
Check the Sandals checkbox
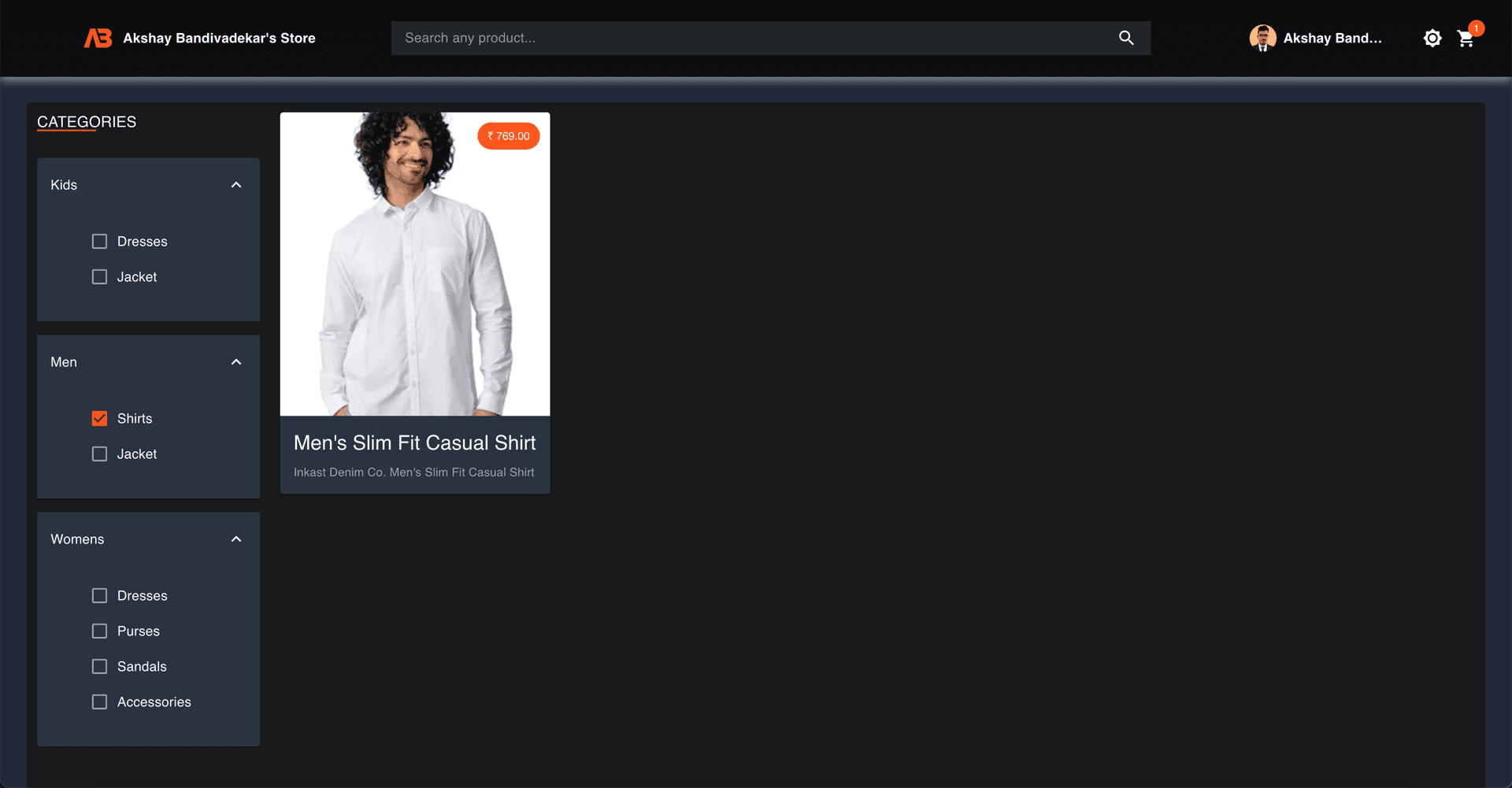[99, 667]
